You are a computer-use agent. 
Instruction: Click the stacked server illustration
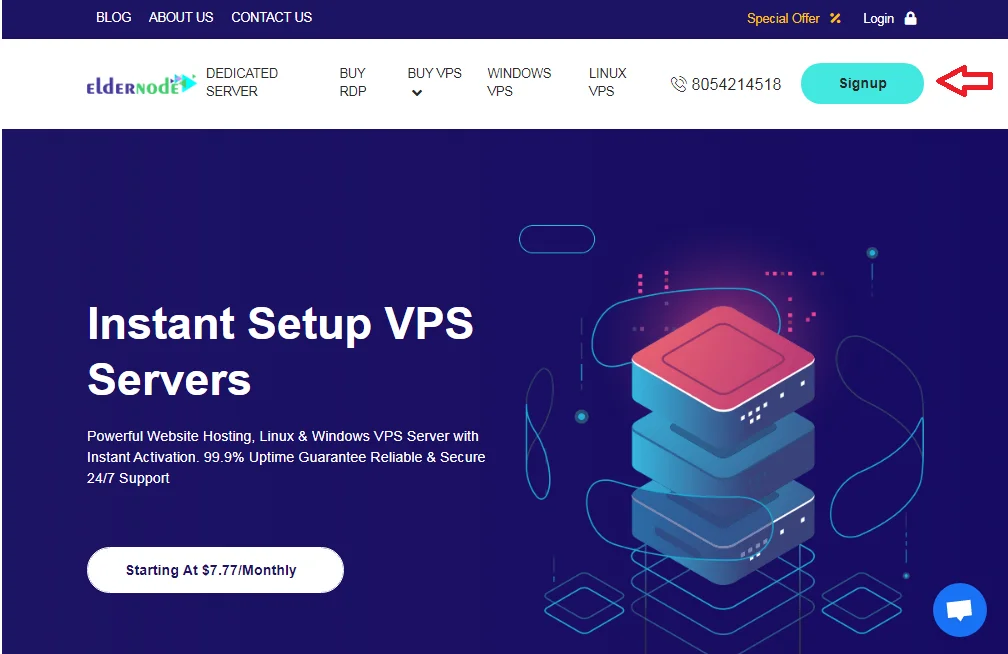point(723,444)
